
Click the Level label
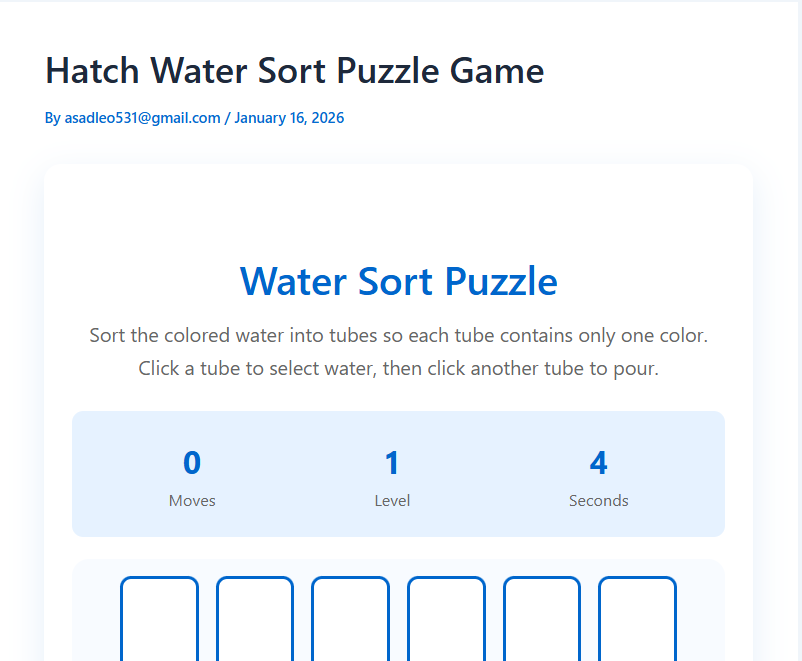point(392,501)
